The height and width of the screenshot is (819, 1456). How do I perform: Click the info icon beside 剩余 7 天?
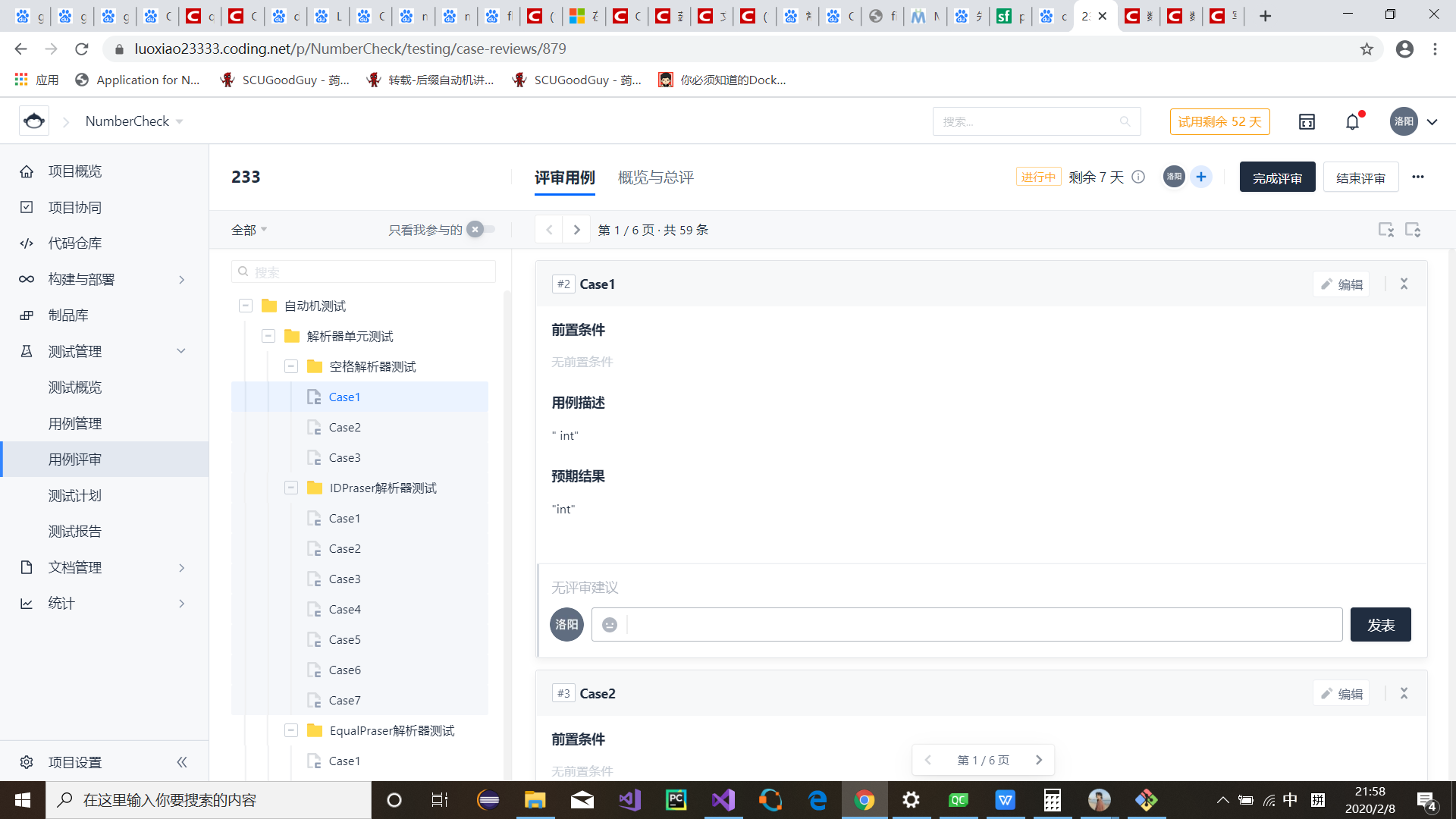click(x=1138, y=177)
